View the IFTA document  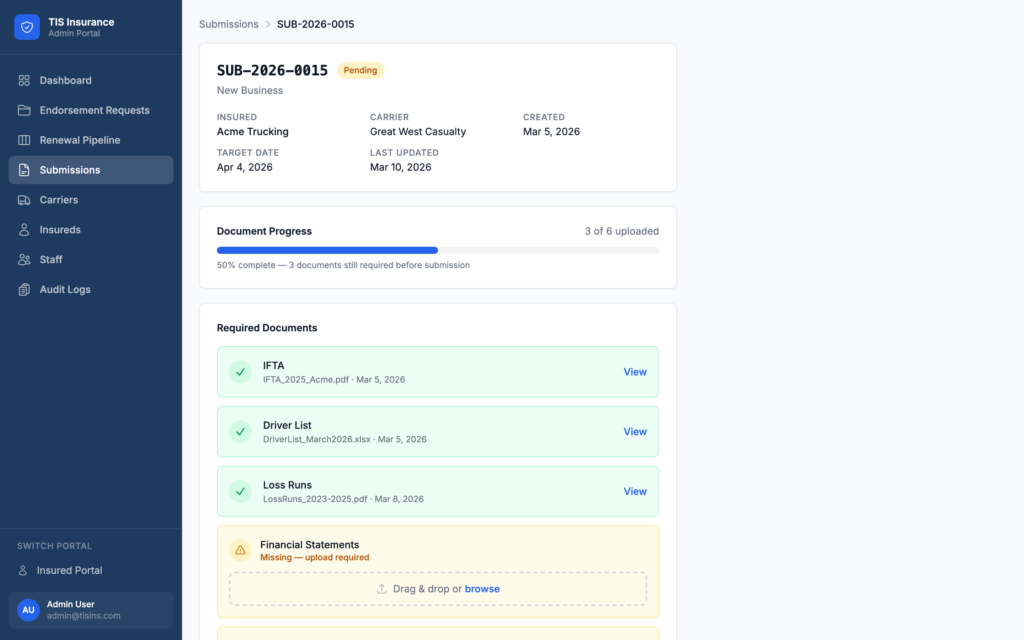(635, 372)
